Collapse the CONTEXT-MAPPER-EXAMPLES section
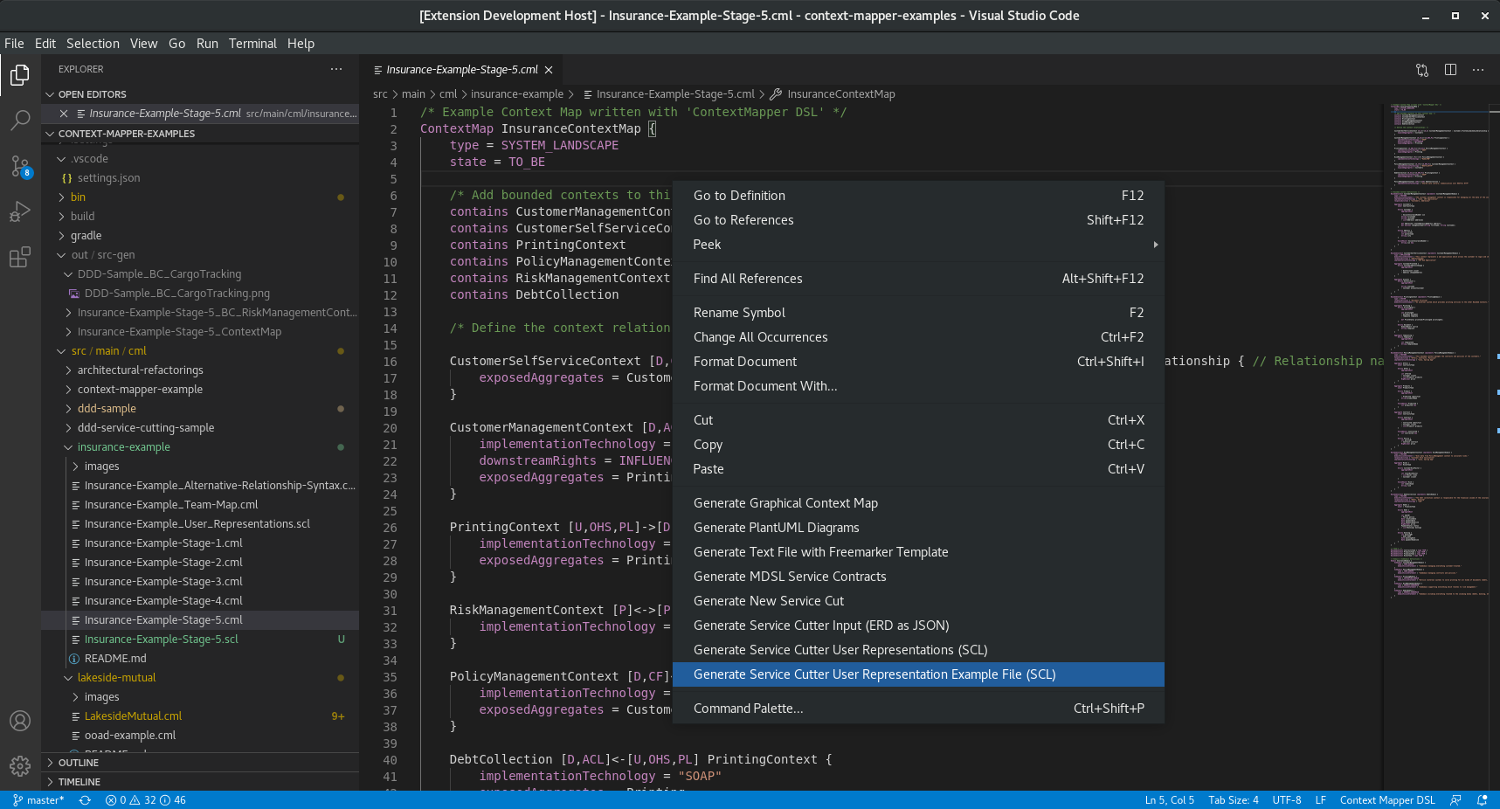This screenshot has height=809, width=1500. pos(200,133)
